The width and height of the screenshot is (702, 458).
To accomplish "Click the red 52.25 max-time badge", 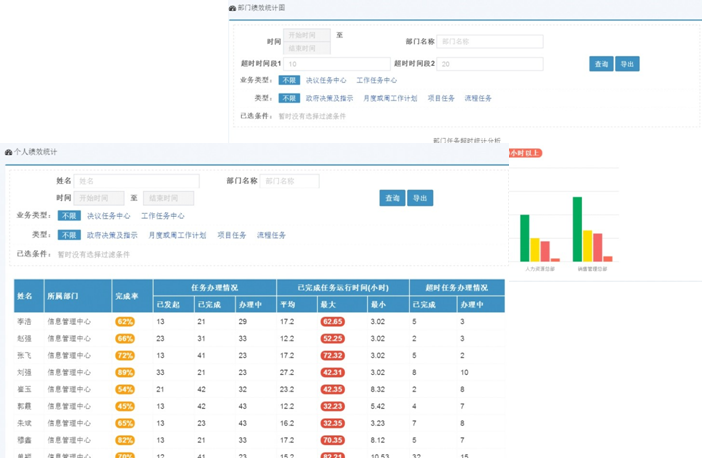I will pyautogui.click(x=333, y=339).
